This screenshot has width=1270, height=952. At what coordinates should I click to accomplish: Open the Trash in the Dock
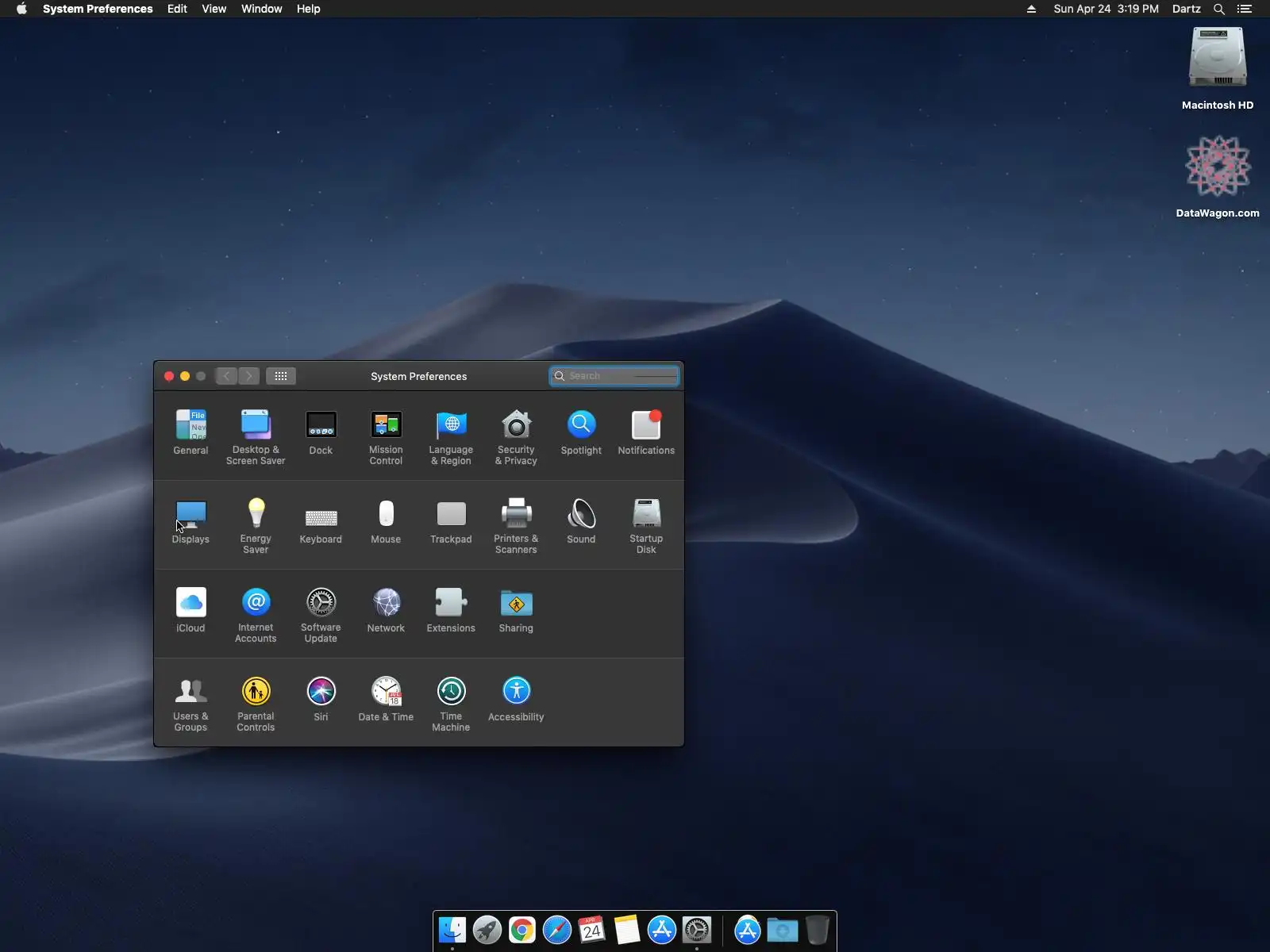818,930
